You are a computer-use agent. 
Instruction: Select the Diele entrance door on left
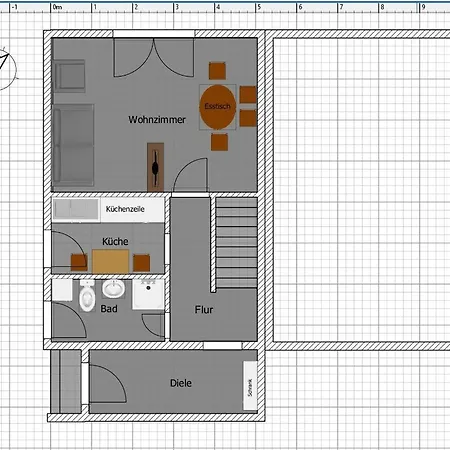107,383
